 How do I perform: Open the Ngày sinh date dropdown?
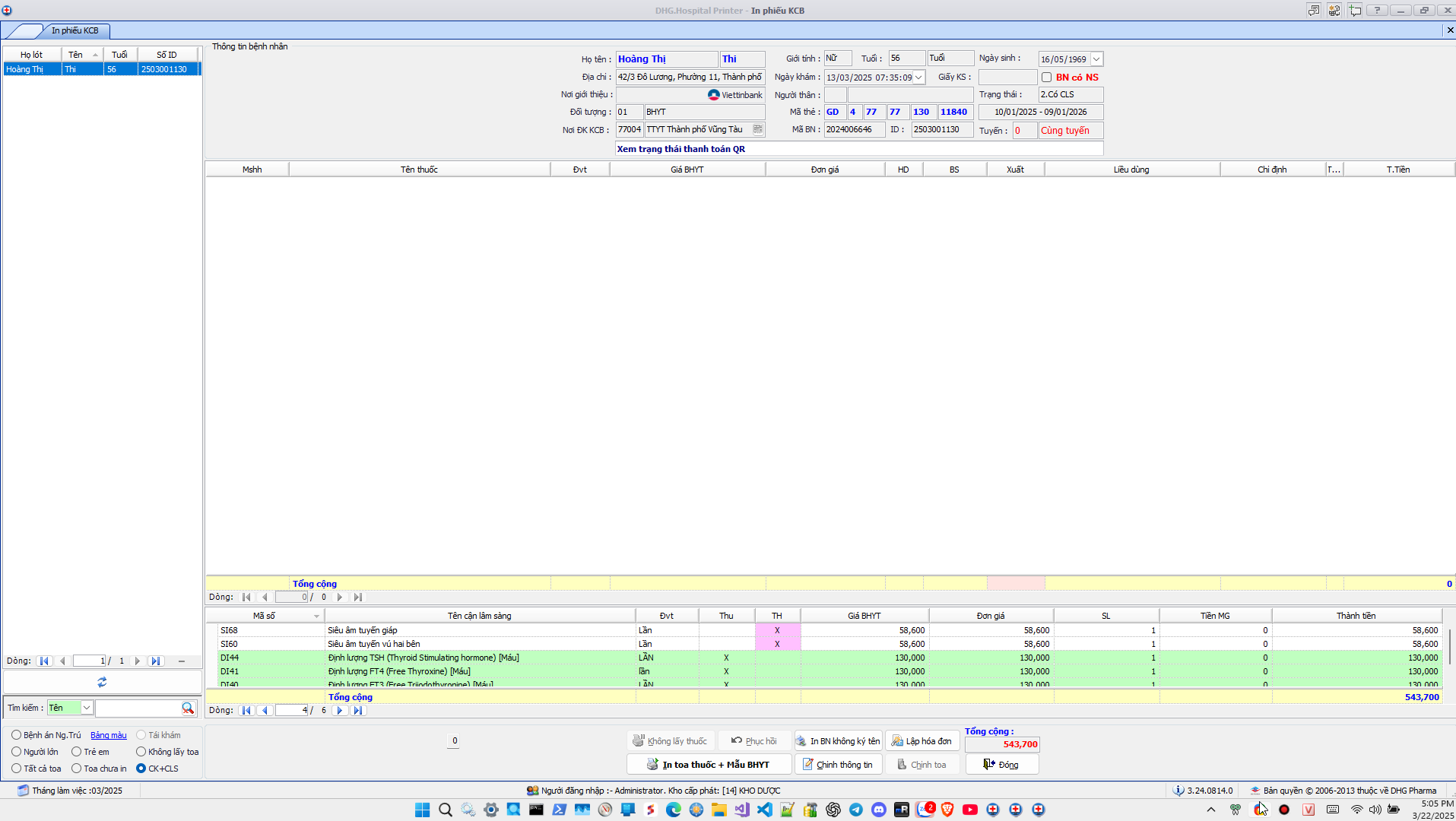click(1096, 59)
